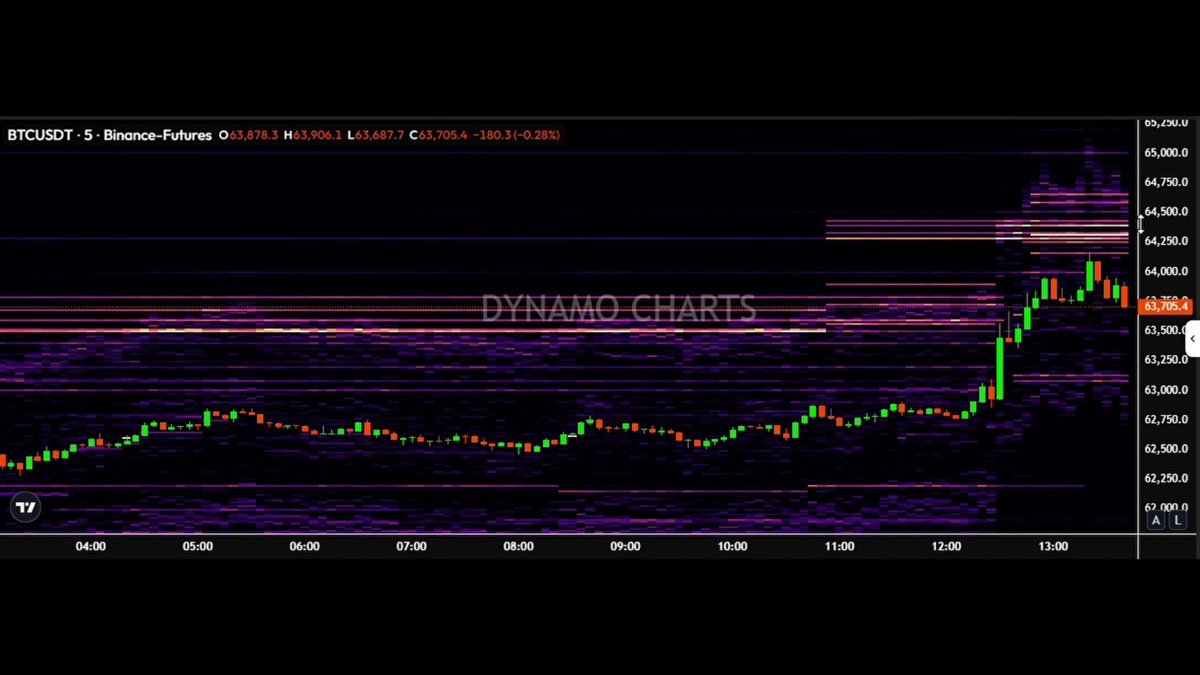Click the high value H63,906.1
Viewport: 1200px width, 675px height.
pyautogui.click(x=313, y=135)
